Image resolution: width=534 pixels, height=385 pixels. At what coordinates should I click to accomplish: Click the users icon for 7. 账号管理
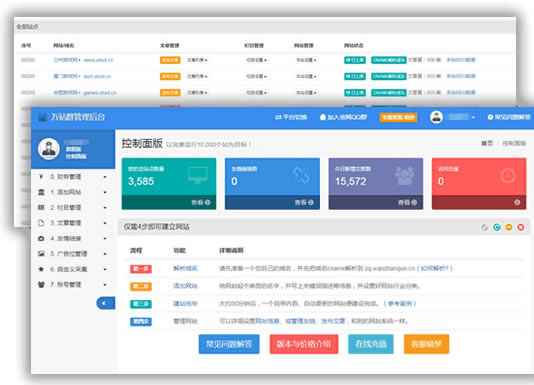(41, 284)
